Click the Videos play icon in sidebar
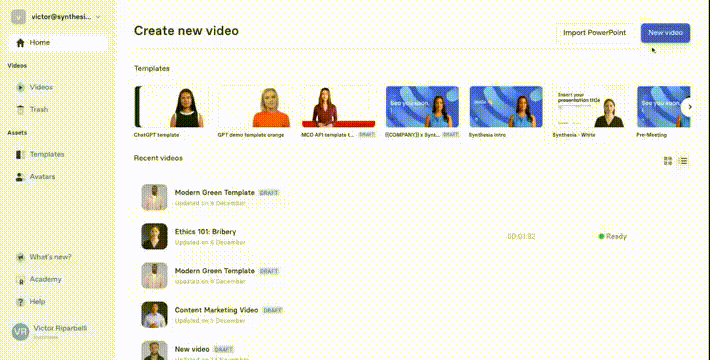 [x=20, y=87]
